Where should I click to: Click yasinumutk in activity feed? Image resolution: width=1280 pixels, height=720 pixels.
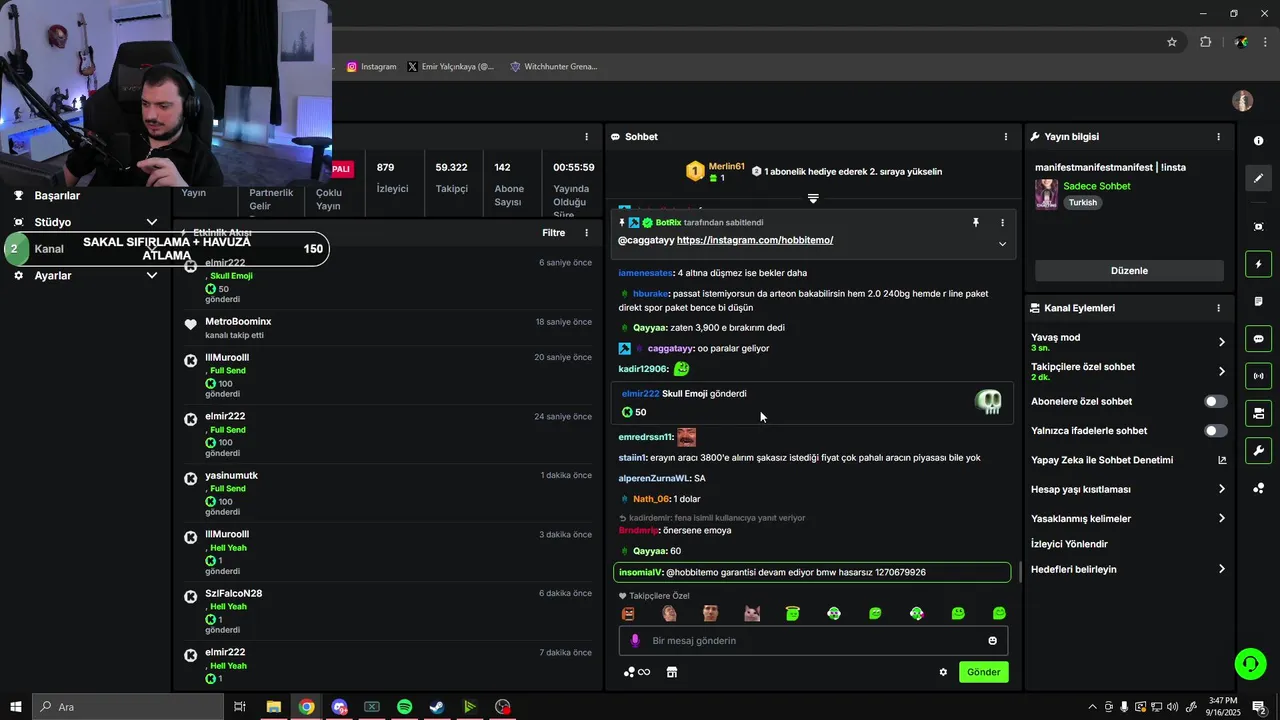tap(231, 476)
